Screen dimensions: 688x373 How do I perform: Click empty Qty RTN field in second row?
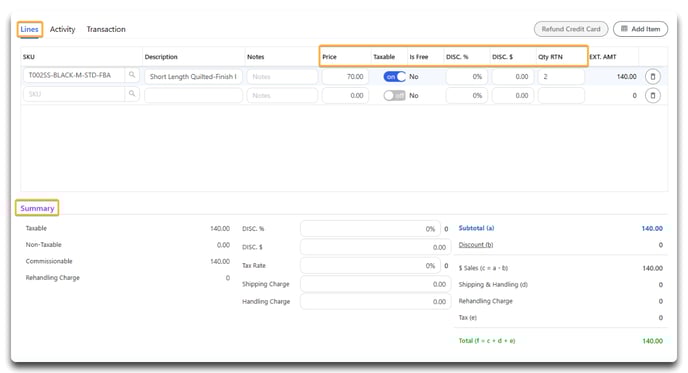pyautogui.click(x=561, y=95)
